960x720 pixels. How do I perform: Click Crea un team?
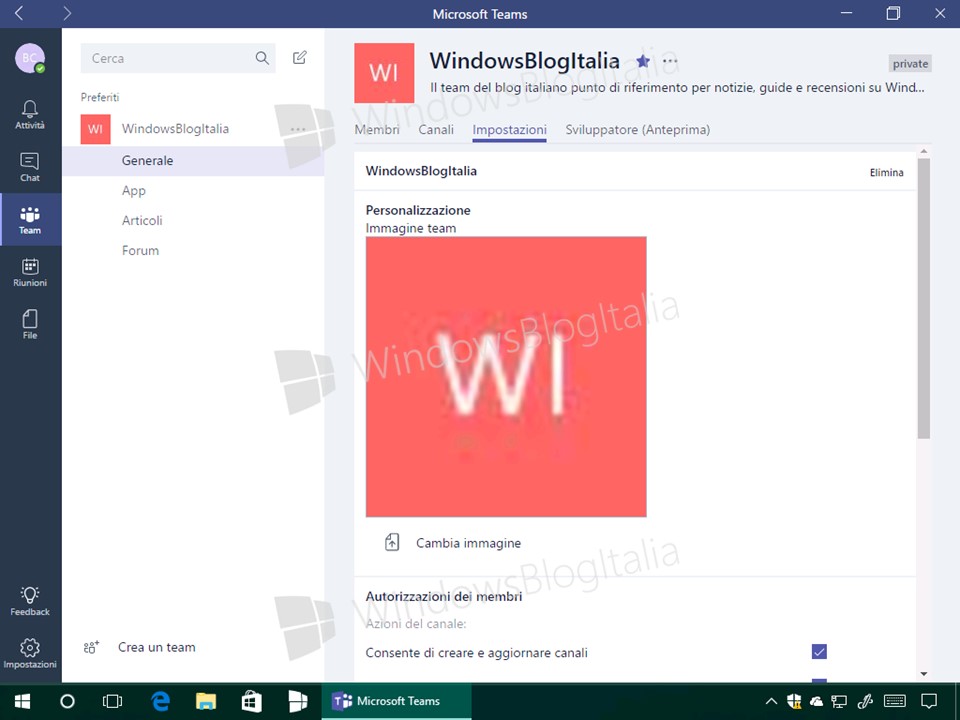tap(157, 647)
